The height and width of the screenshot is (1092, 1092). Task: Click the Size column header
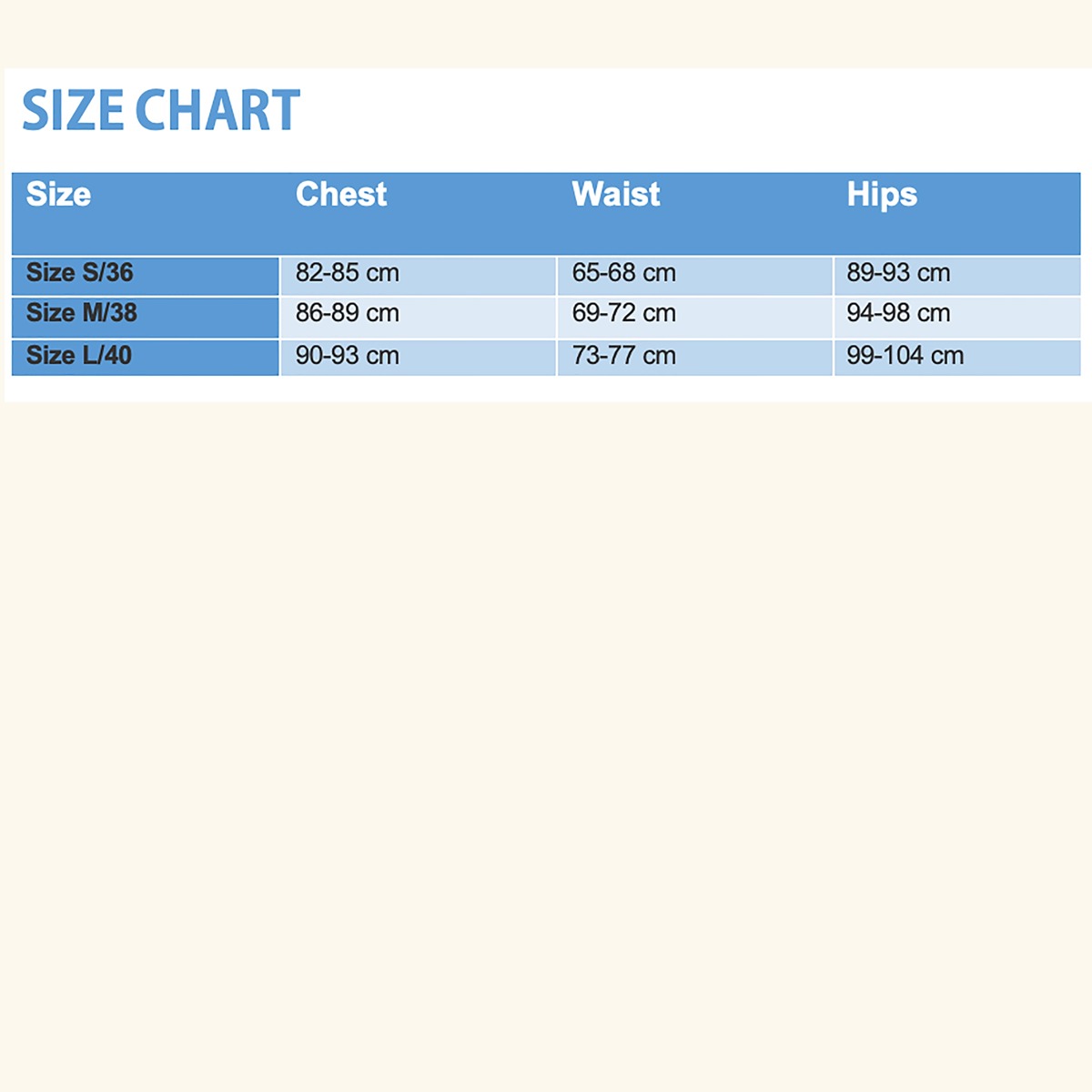[58, 195]
